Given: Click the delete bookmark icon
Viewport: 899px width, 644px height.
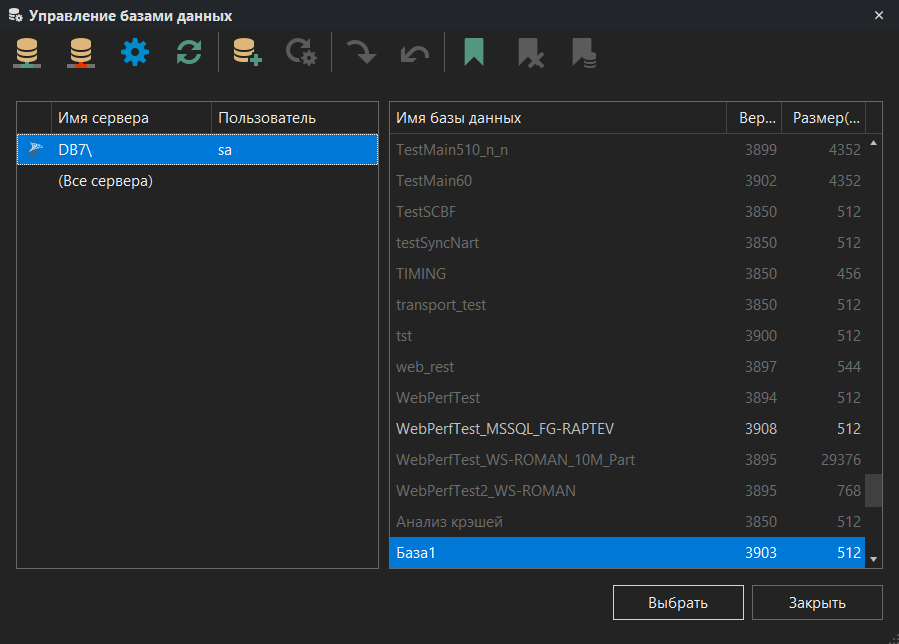Looking at the screenshot, I should click(x=530, y=51).
